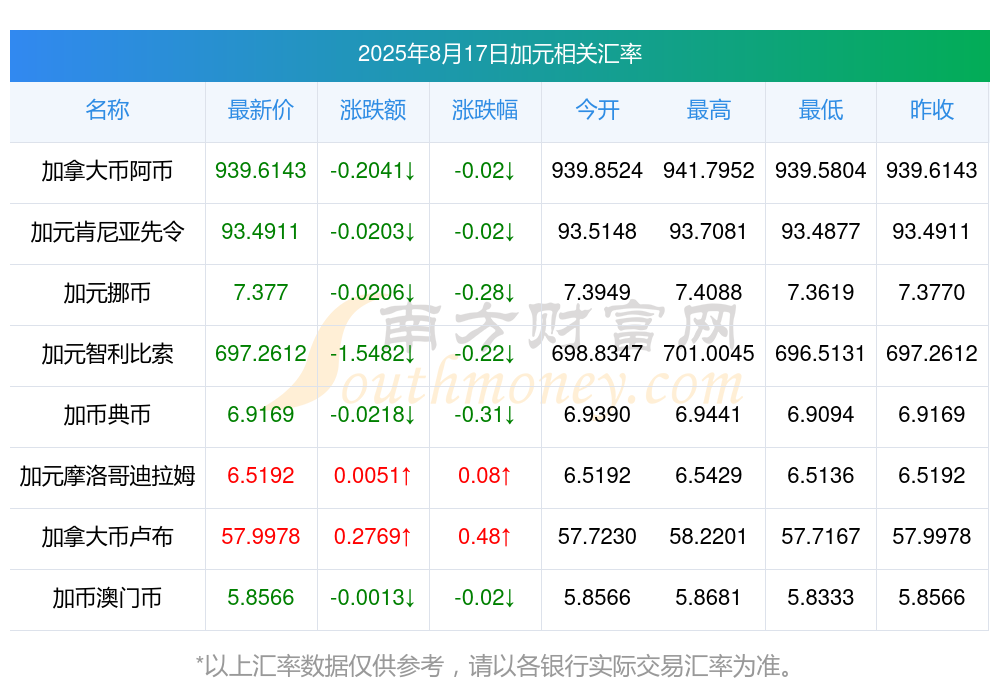
Task: Click the row name 加币澳门币
Action: [107, 598]
